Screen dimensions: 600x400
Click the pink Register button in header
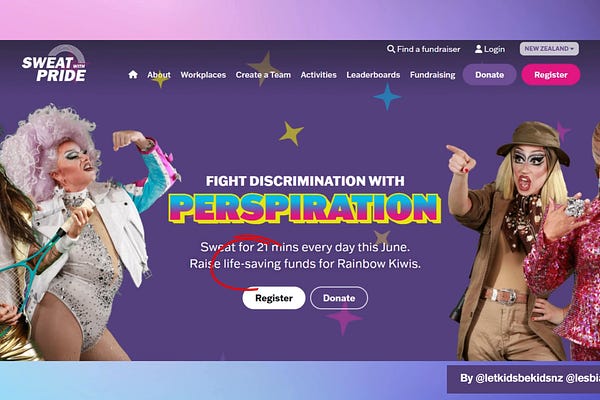tap(551, 75)
